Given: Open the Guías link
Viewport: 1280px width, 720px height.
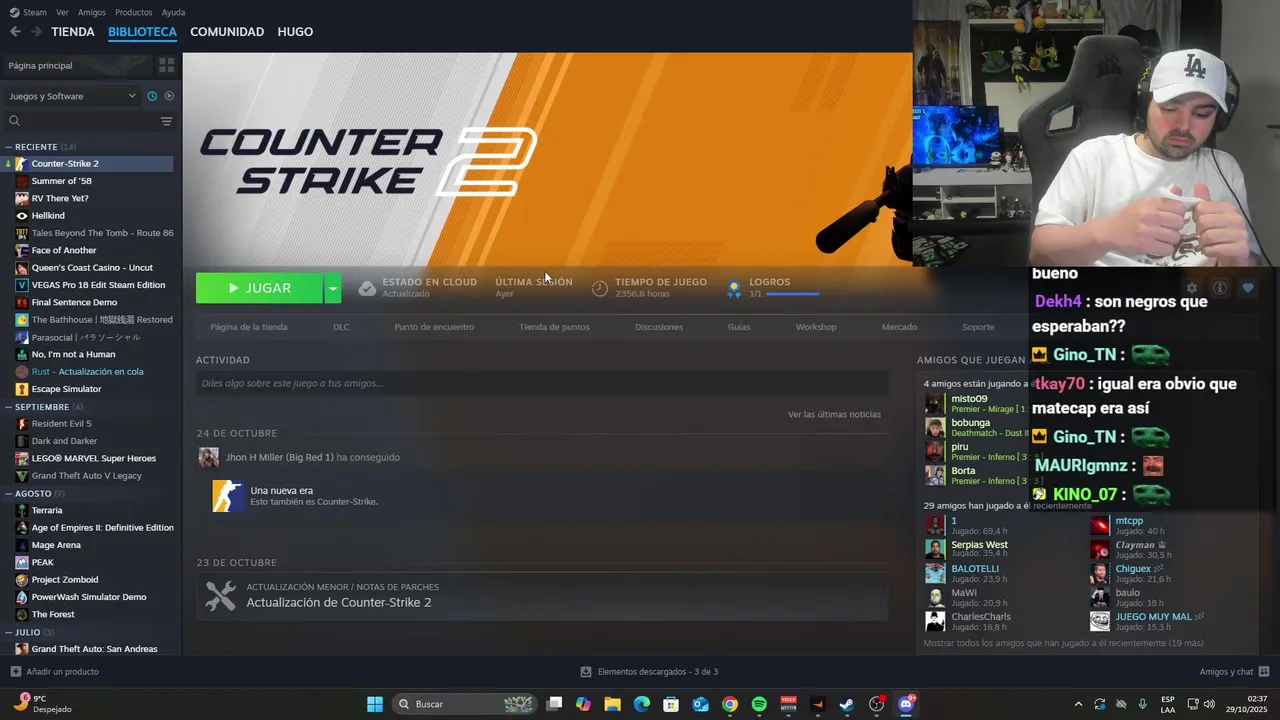Looking at the screenshot, I should pyautogui.click(x=739, y=327).
